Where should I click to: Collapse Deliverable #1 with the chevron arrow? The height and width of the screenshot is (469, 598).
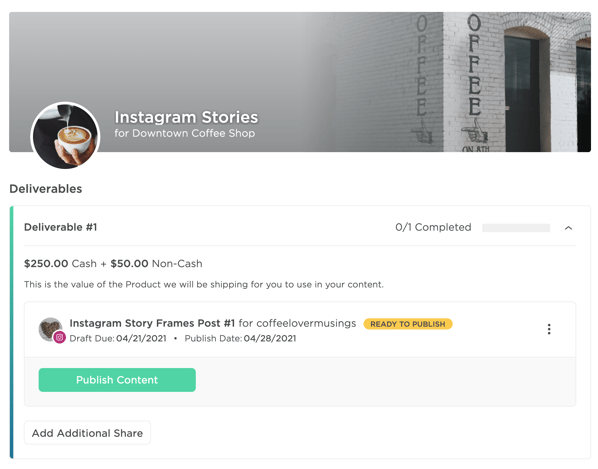click(x=568, y=228)
